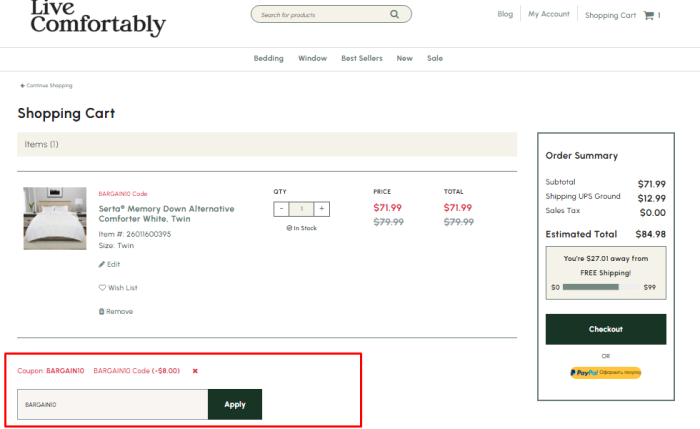Click the Subtotal $71.99 value
700x429 pixels.
(x=651, y=184)
